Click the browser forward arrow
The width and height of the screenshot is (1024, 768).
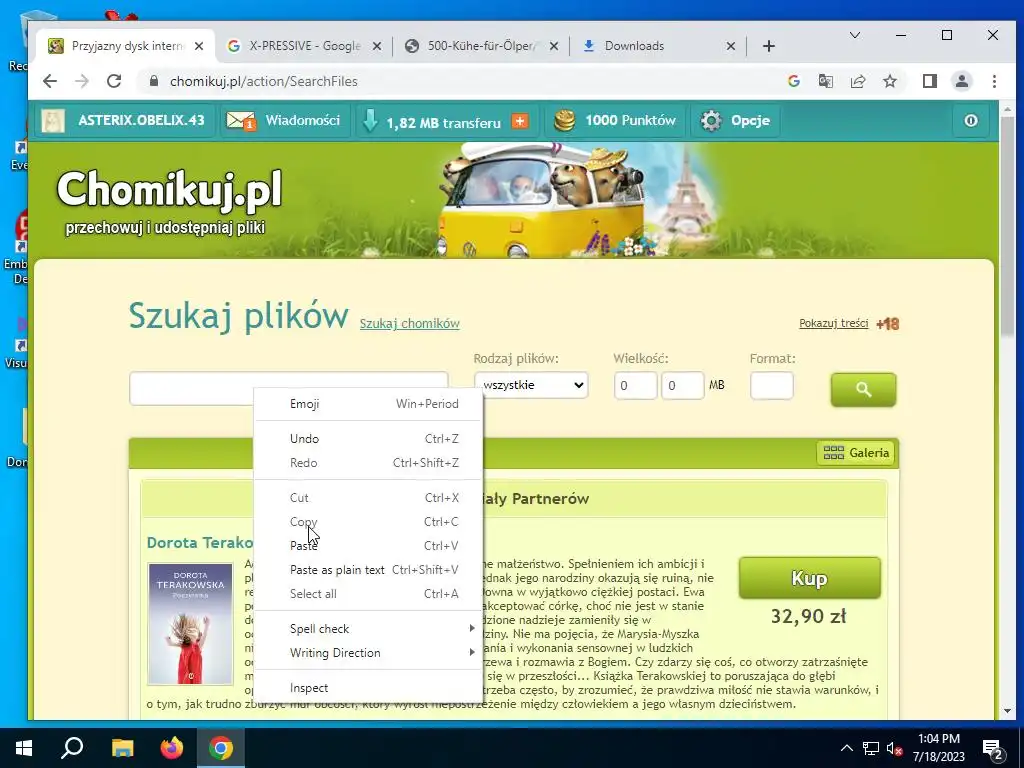click(x=82, y=81)
